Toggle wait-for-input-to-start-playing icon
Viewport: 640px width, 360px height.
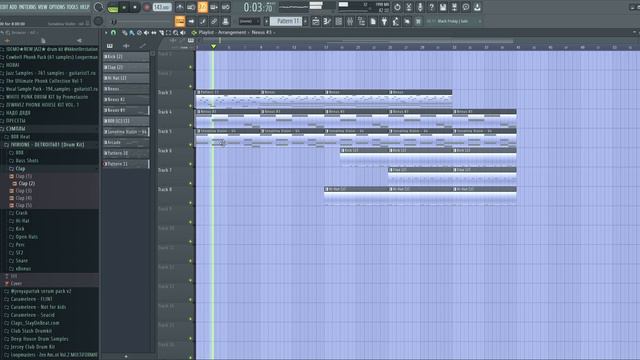[191, 7]
